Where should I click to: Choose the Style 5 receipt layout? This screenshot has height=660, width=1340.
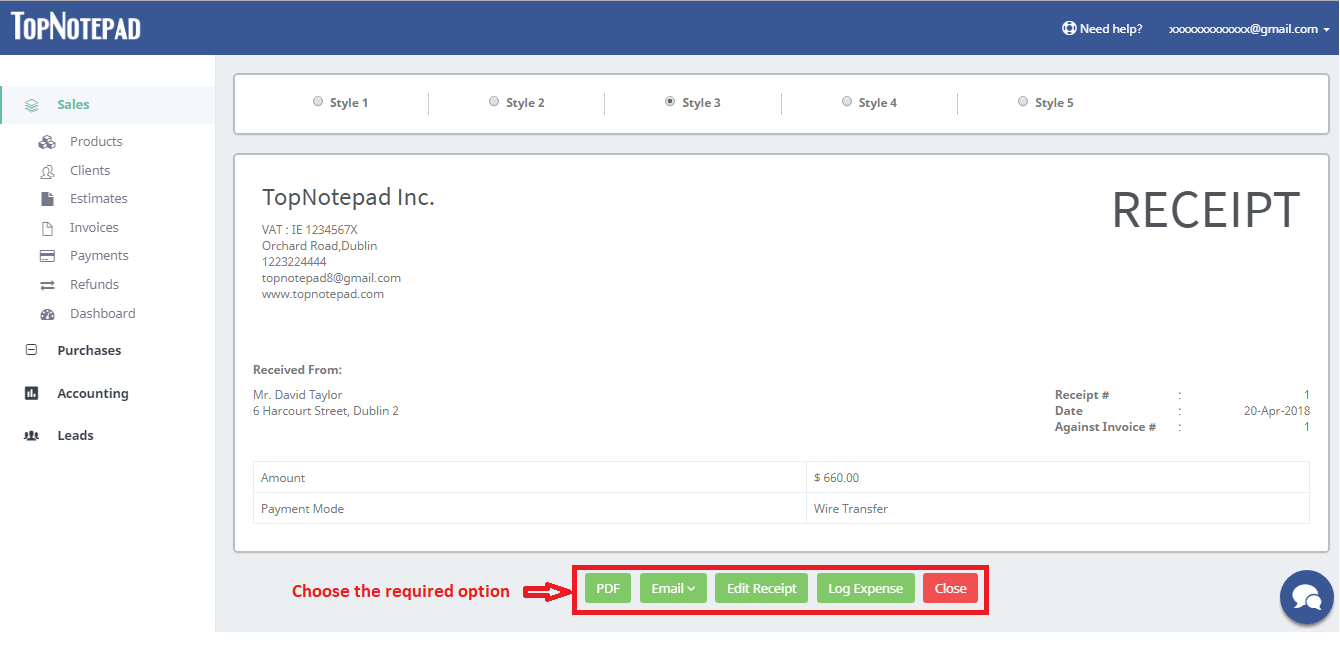1023,101
